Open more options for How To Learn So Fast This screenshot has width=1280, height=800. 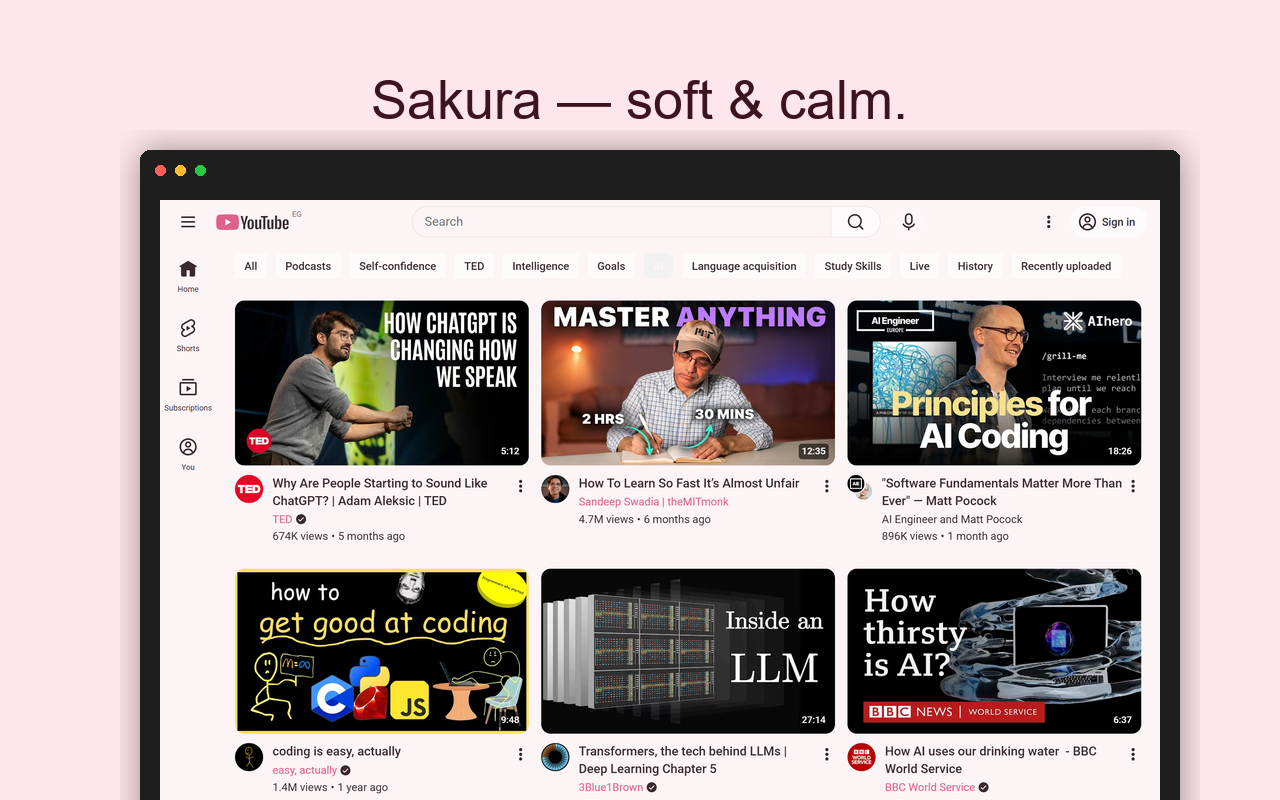pyautogui.click(x=826, y=486)
